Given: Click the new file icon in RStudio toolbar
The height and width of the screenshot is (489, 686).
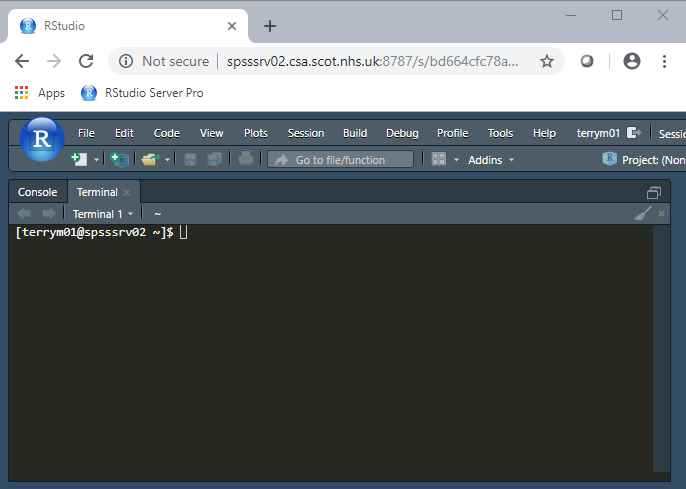Looking at the screenshot, I should [79, 160].
